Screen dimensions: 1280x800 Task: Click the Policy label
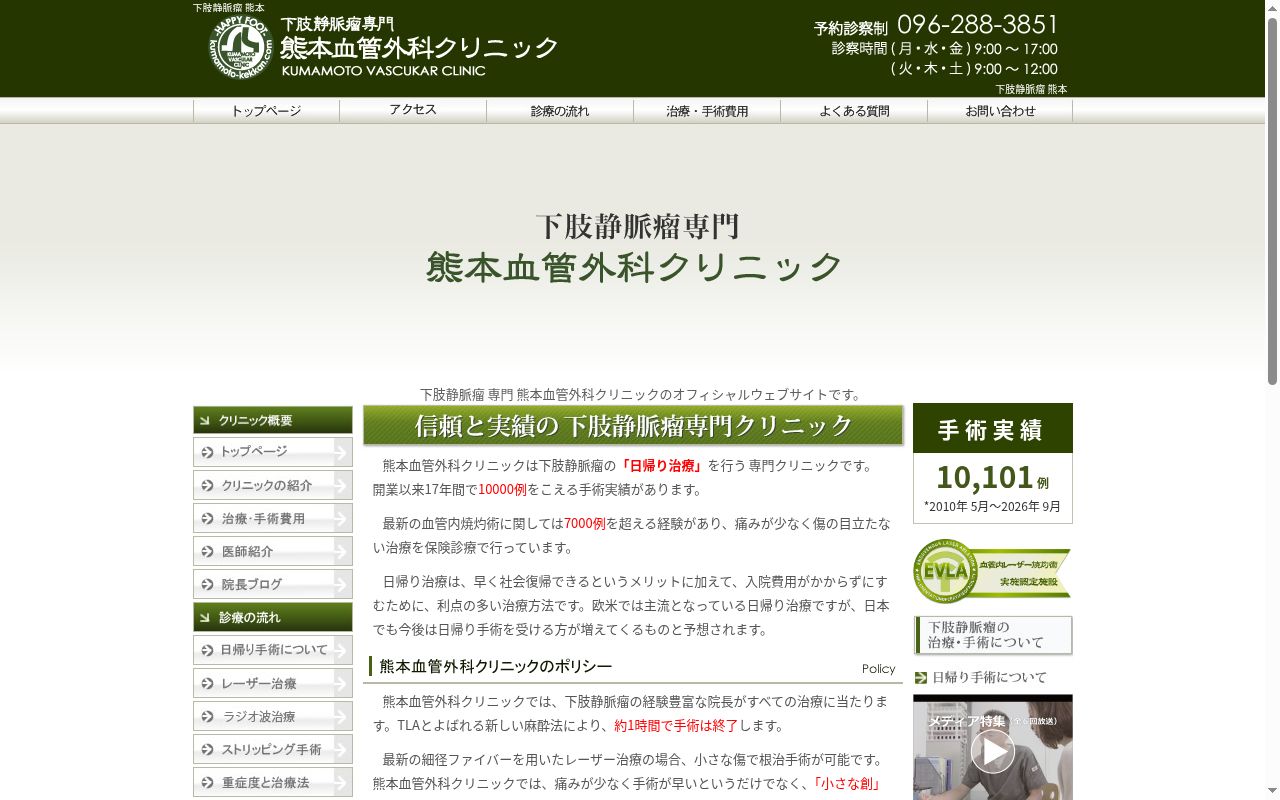pyautogui.click(x=878, y=669)
